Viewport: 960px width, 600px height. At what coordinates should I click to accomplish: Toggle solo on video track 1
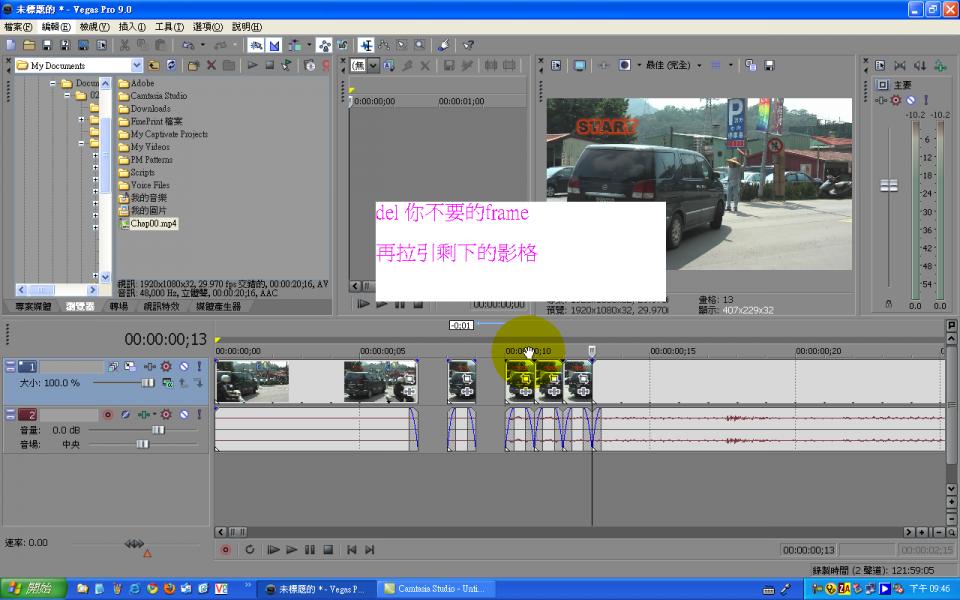pos(198,367)
